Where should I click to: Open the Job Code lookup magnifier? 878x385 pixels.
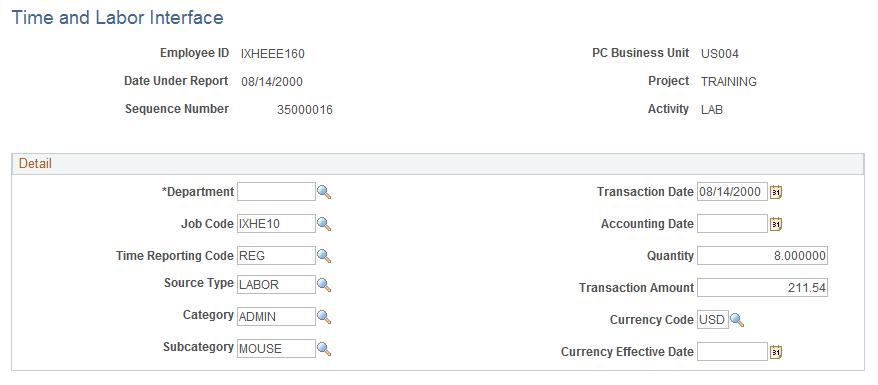tap(324, 224)
